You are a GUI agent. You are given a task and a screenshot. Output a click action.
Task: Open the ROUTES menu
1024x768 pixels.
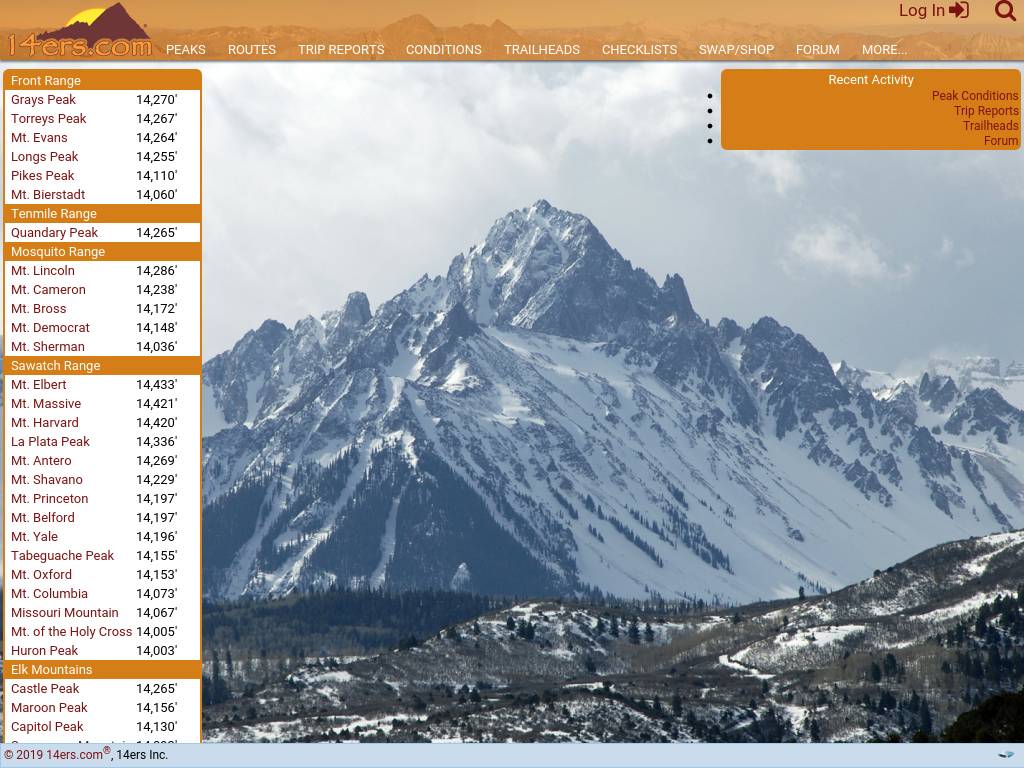click(x=251, y=50)
